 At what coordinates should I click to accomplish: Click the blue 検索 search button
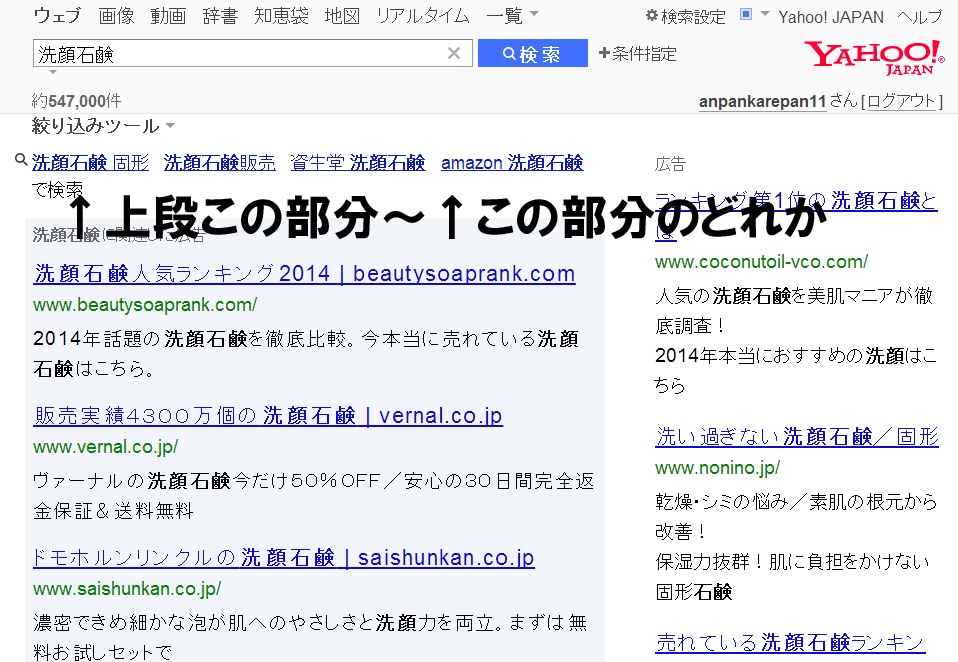532,53
